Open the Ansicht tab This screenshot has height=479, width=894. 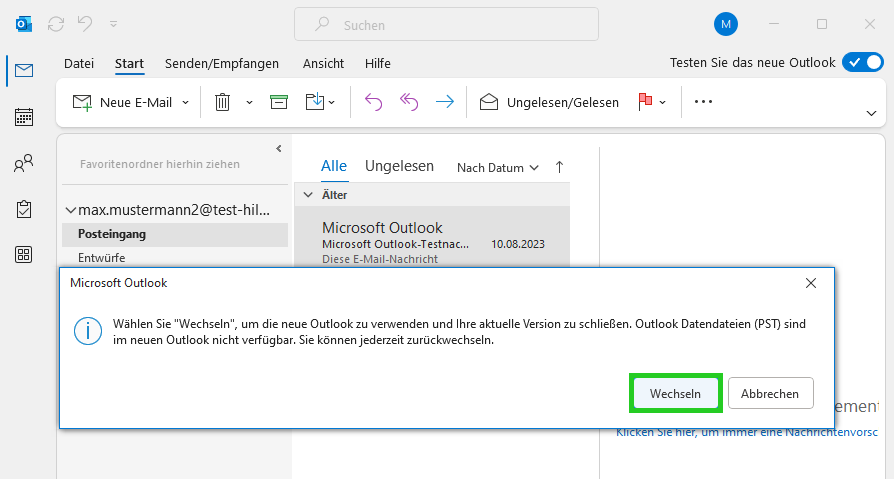[323, 63]
